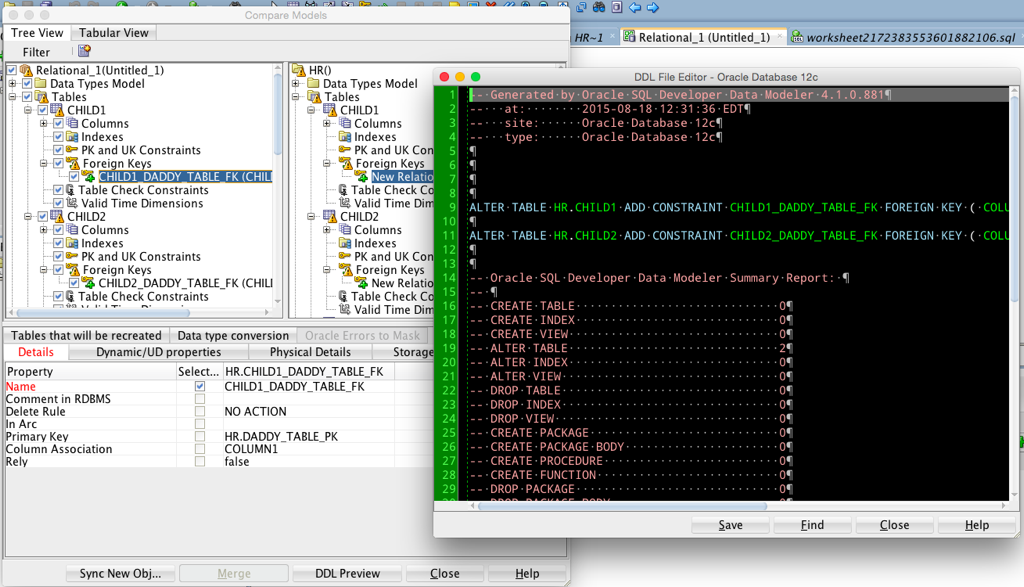Click the Data Types Model folder icon in HR tree

point(313,83)
